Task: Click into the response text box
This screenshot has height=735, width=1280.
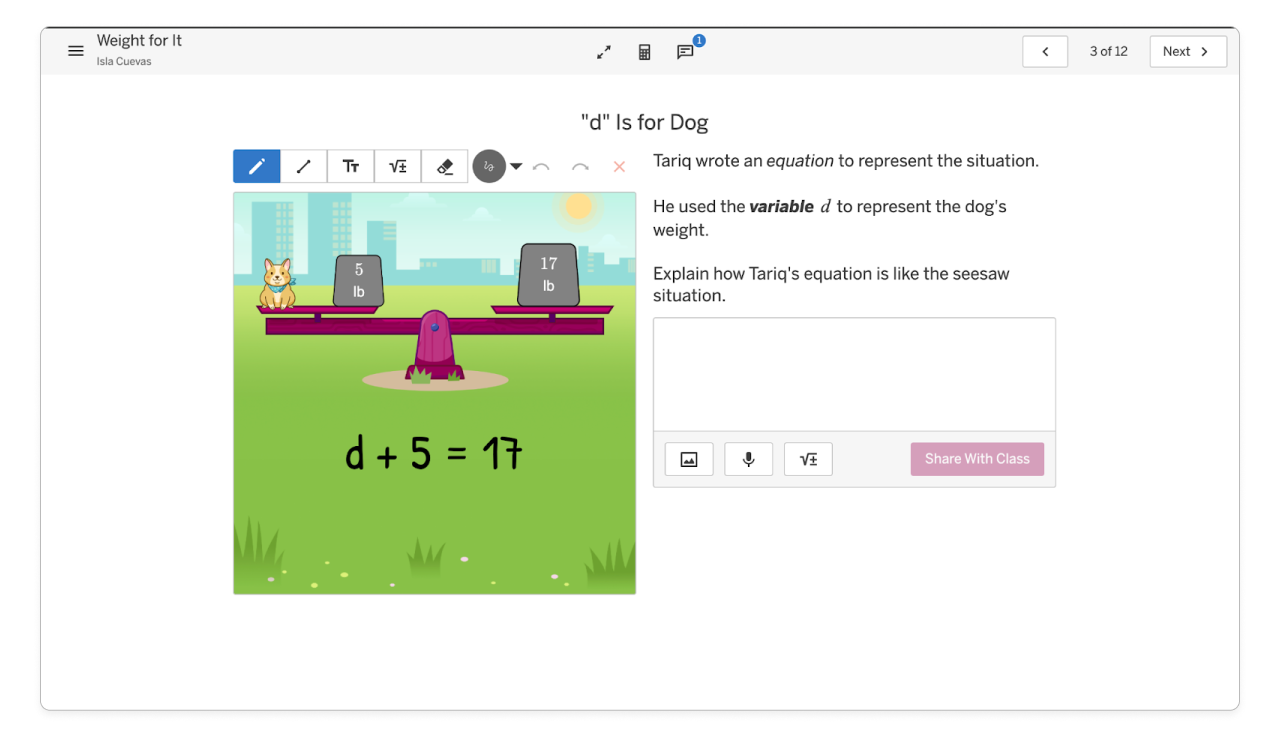Action: click(854, 374)
